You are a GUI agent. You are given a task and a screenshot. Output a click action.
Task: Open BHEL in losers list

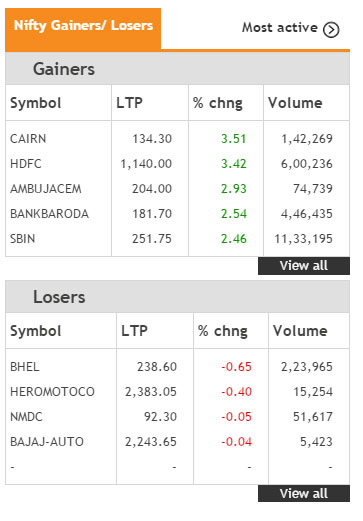[25, 367]
